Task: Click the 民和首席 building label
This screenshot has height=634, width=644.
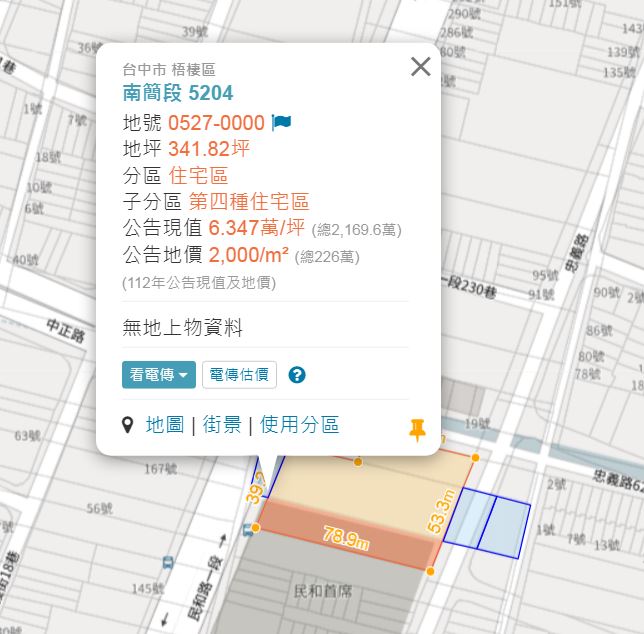Action: coord(323,591)
